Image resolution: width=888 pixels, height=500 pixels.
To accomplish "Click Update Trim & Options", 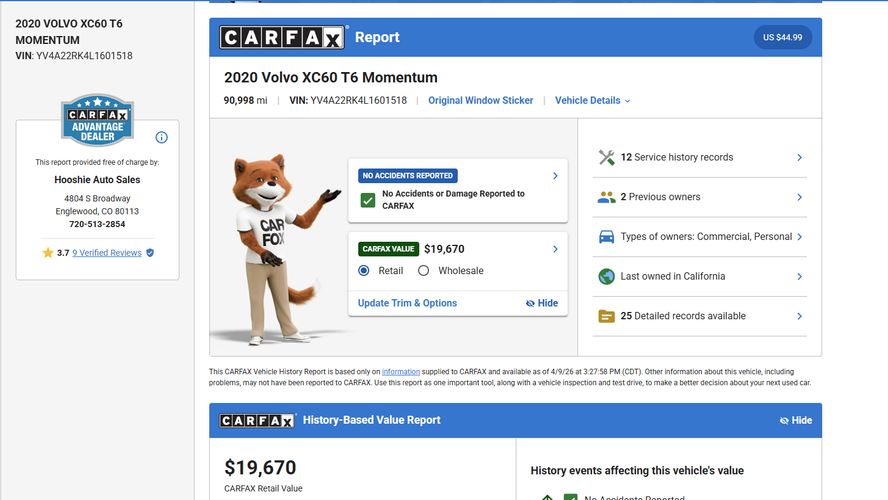I will [407, 303].
